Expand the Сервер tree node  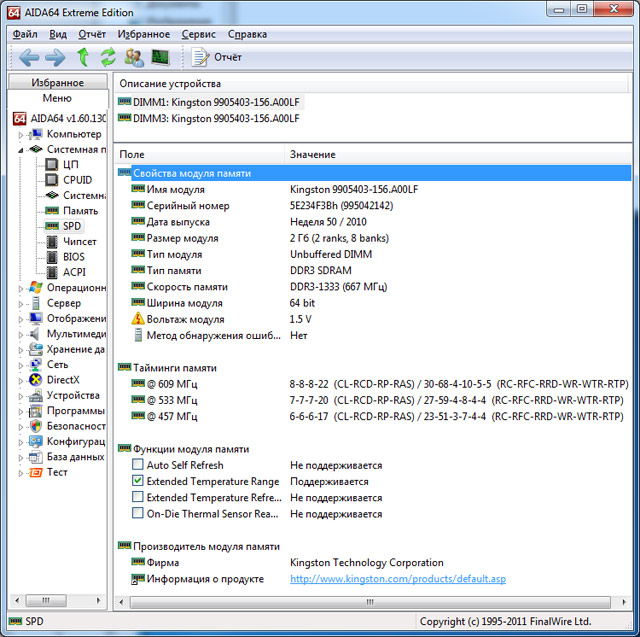[x=21, y=304]
